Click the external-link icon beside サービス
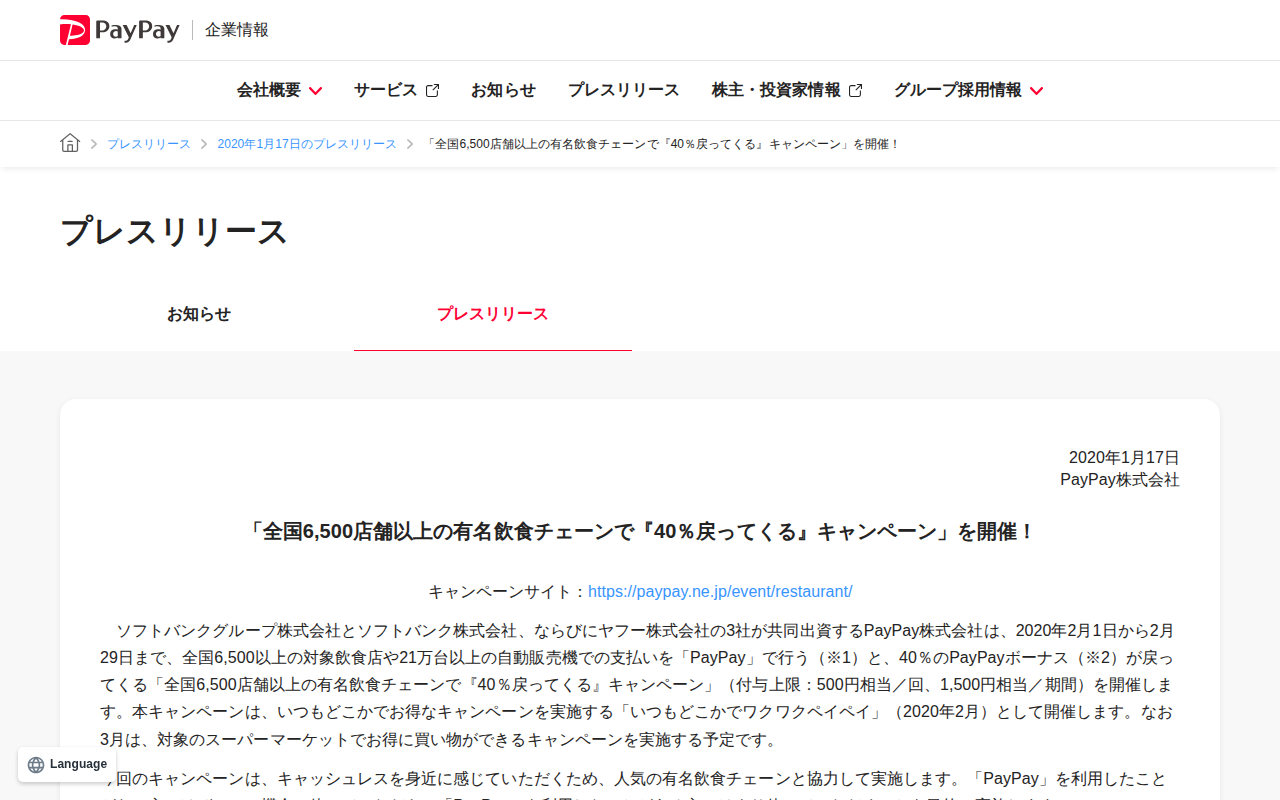Viewport: 1280px width, 800px height. pos(432,90)
